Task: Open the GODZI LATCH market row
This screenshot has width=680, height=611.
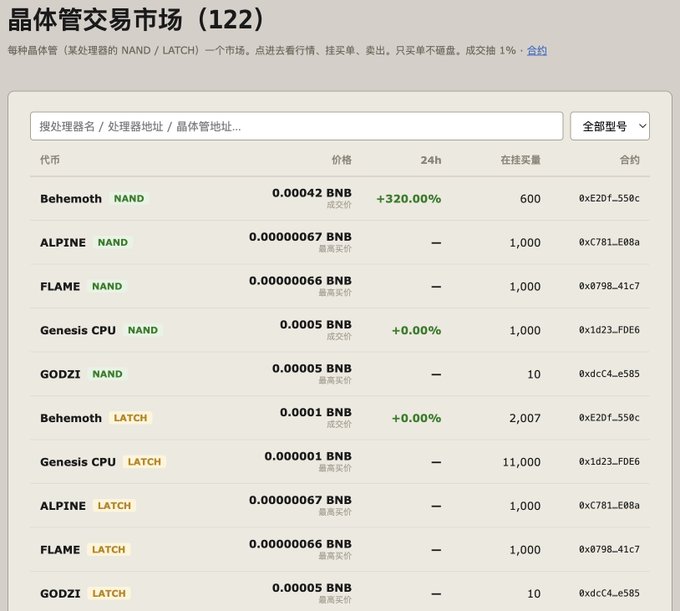Action: pyautogui.click(x=340, y=593)
